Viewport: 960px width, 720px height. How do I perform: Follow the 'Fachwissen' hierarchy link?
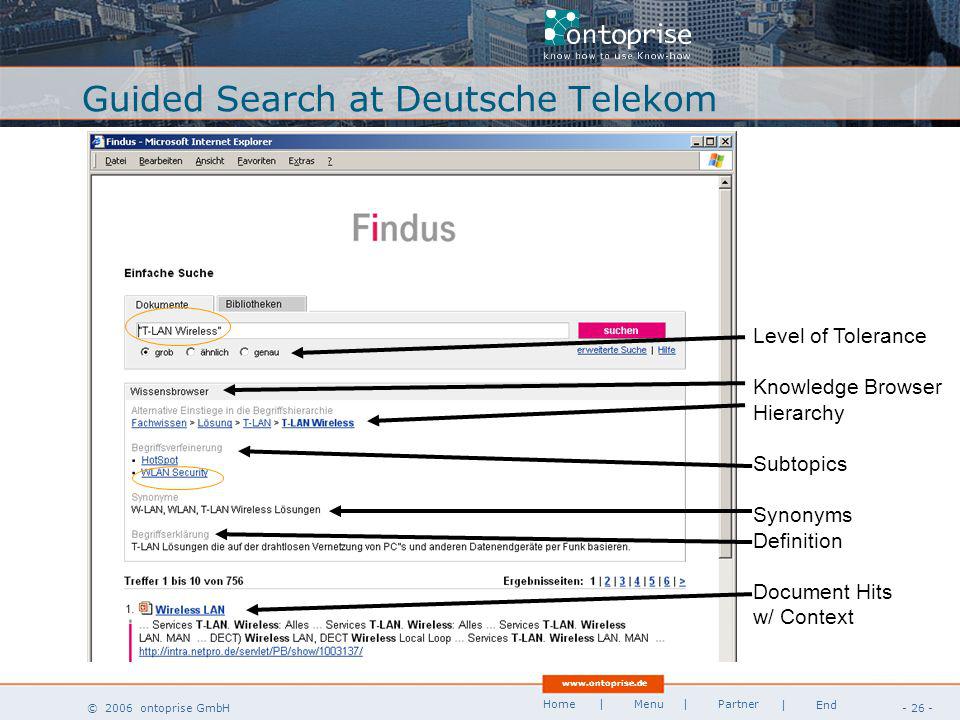pos(159,423)
